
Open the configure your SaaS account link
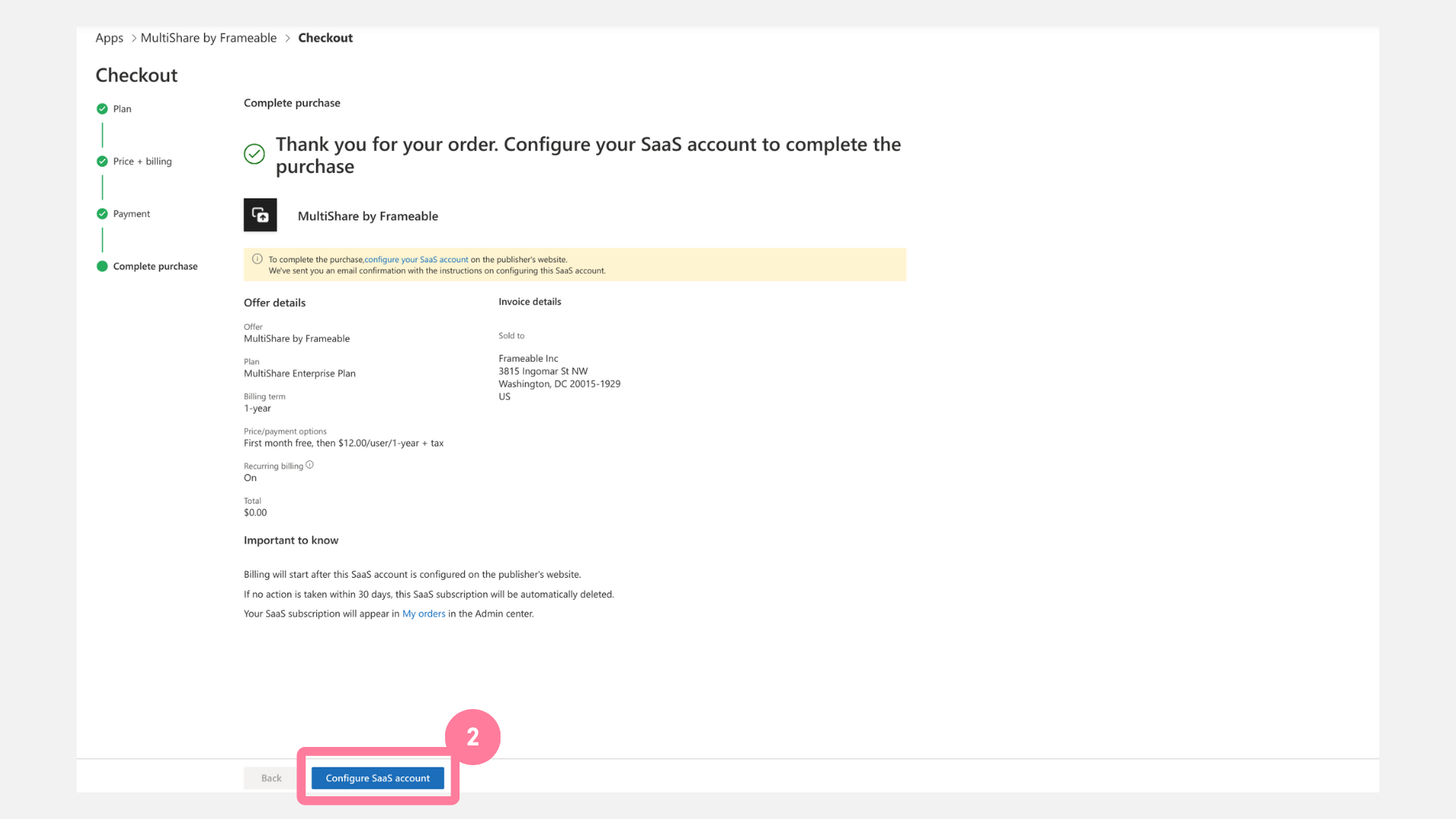pyautogui.click(x=416, y=259)
